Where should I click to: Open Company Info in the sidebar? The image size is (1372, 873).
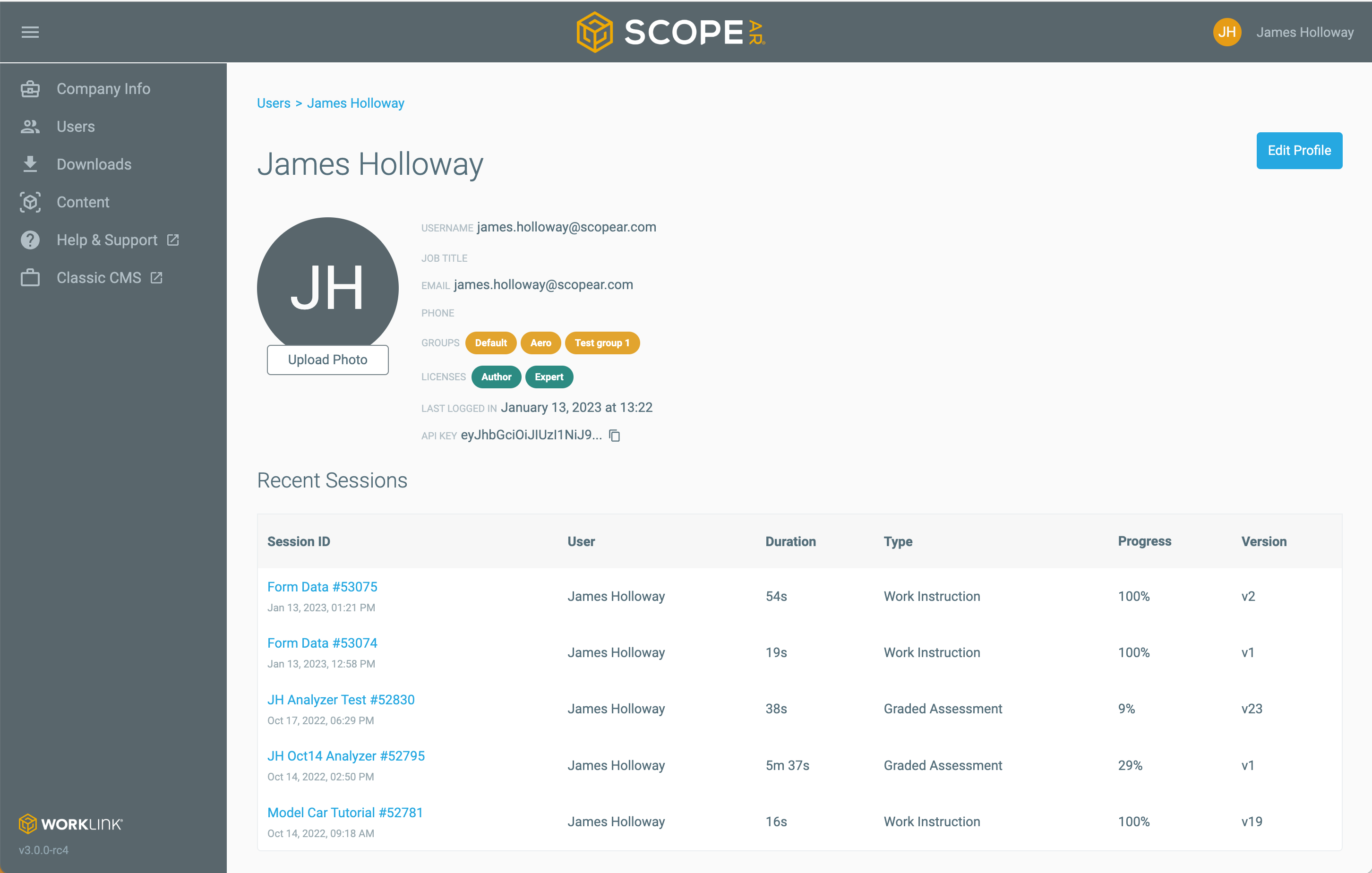[x=103, y=89]
